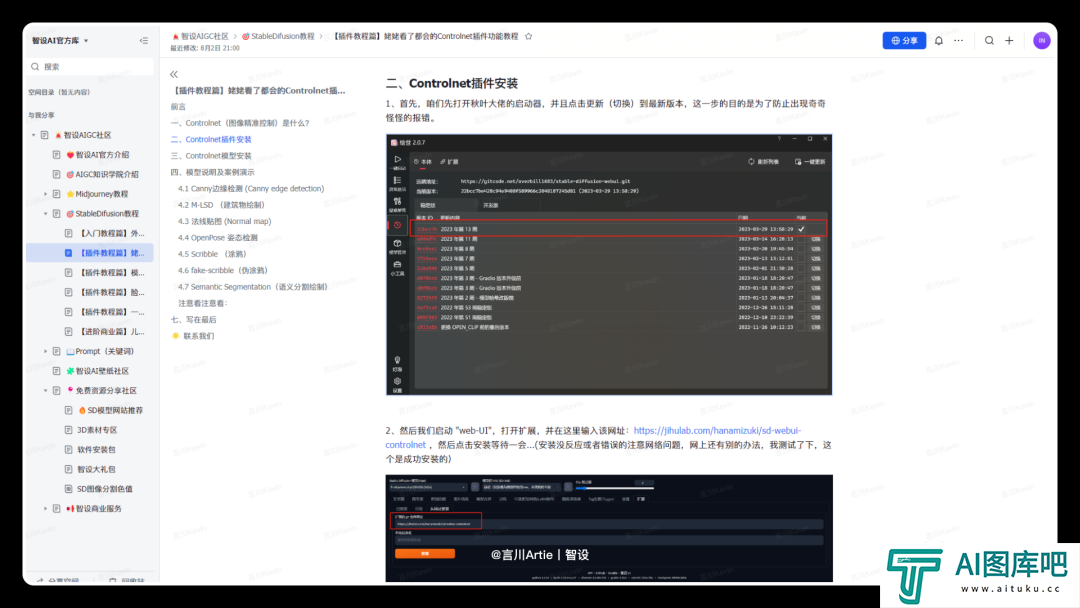The height and width of the screenshot is (608, 1080).
Task: Collapse the outline panel with double-chevron icon
Action: [174, 74]
